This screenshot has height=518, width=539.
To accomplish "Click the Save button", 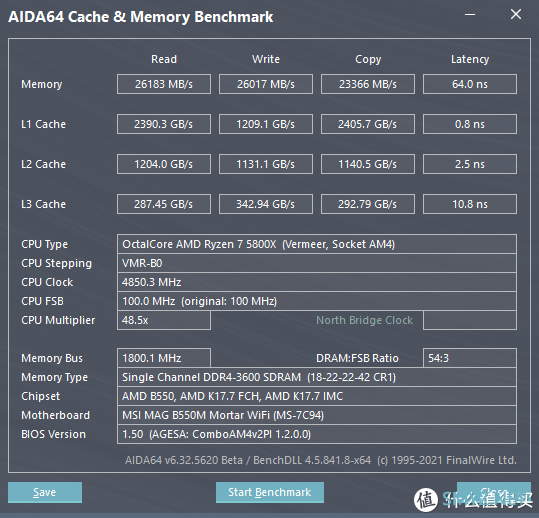I will 45,492.
